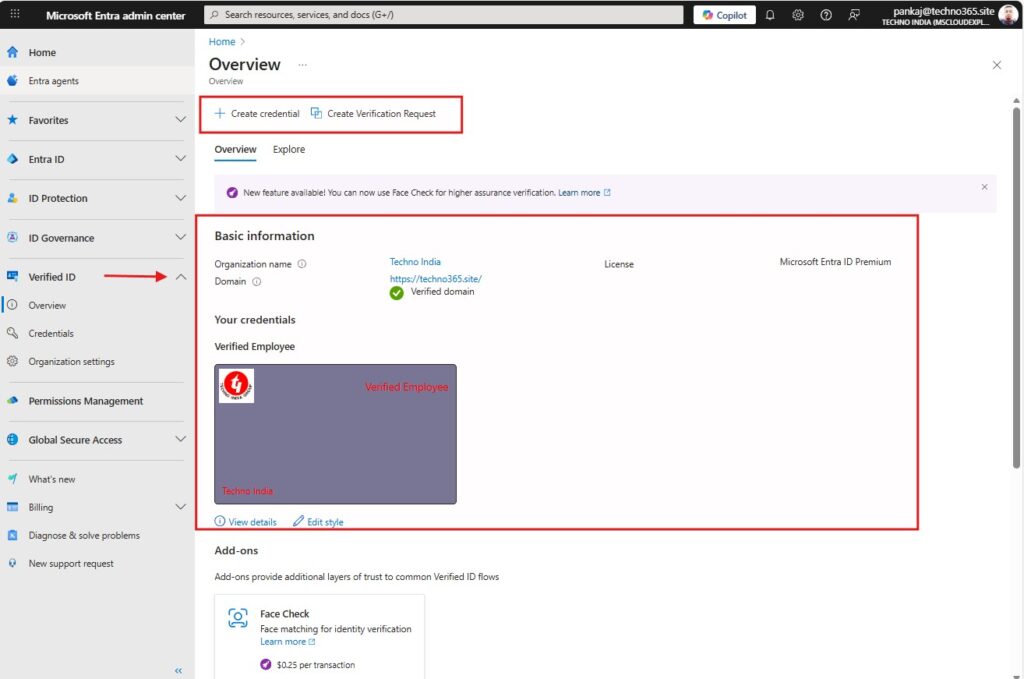
Task: Expand the Global Secure Access section
Action: point(180,440)
